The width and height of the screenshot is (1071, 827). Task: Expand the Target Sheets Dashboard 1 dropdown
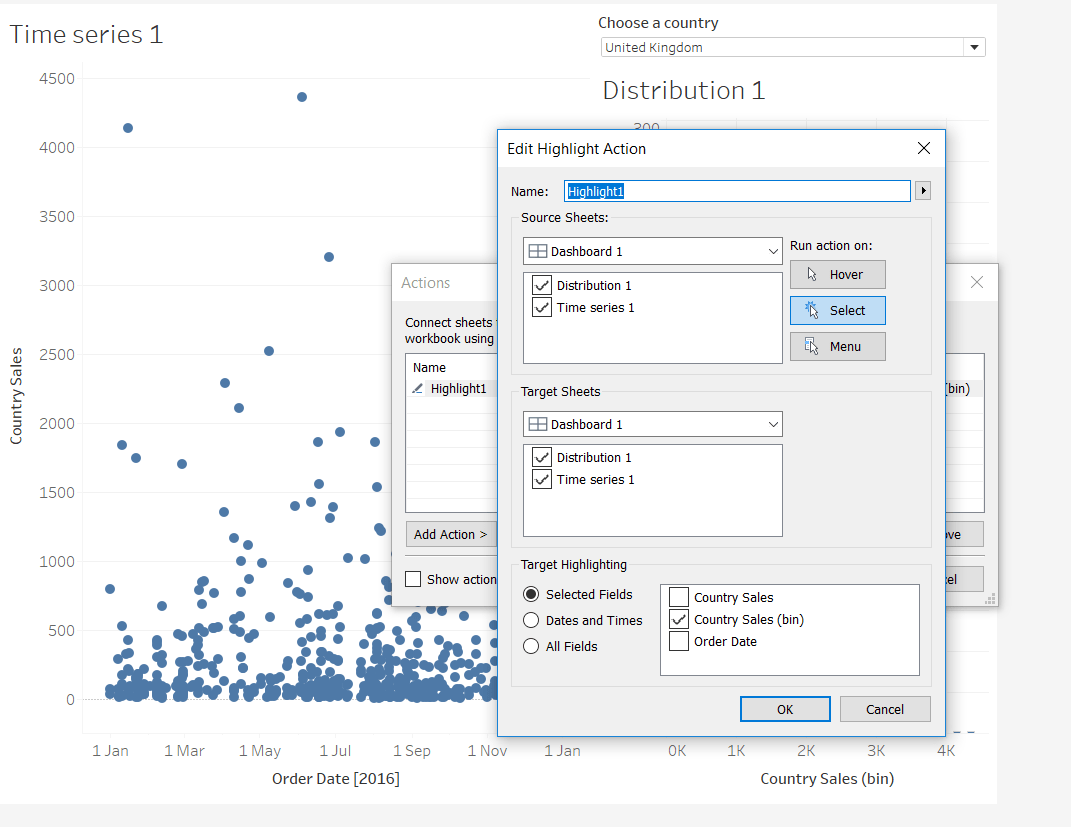coord(652,425)
